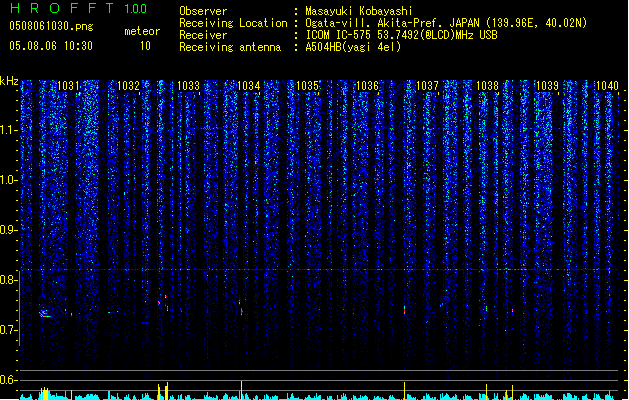The width and height of the screenshot is (629, 400).
Task: Click the 1032 time marker
Action: coord(128,86)
